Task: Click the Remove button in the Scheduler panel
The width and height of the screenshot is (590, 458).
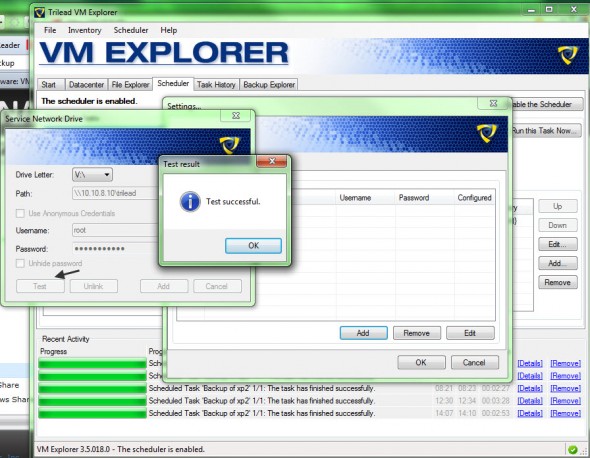Action: tap(558, 282)
